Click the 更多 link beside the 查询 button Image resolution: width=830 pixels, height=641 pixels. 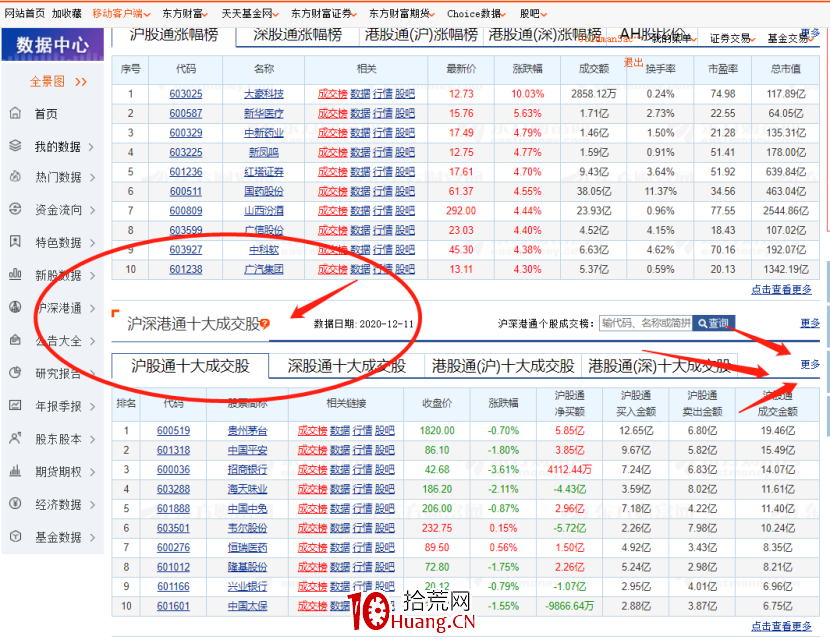tap(810, 323)
